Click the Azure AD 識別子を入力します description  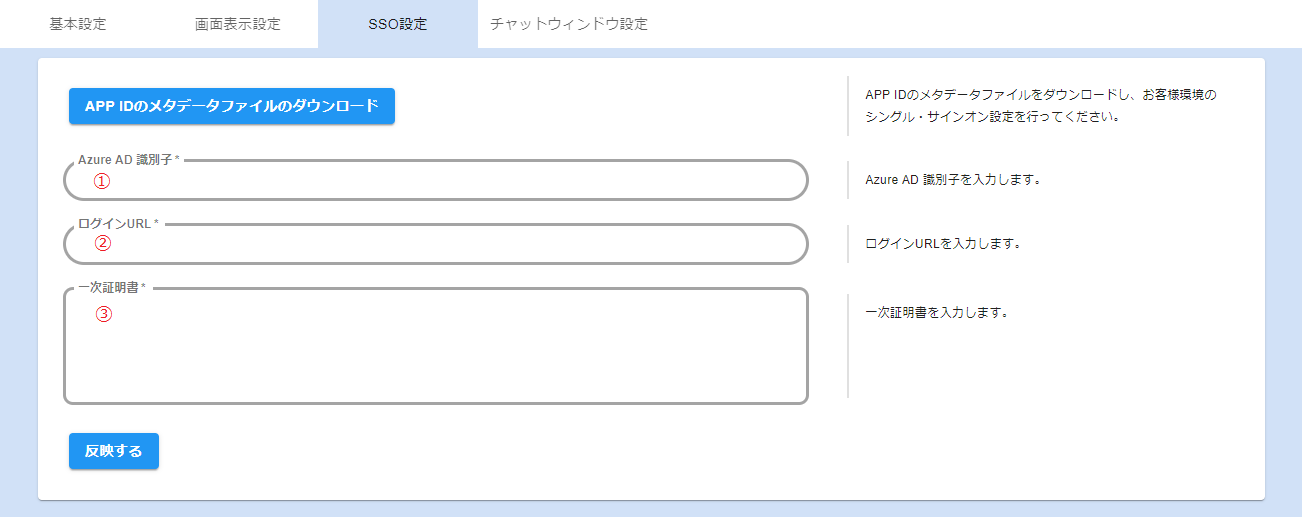point(953,181)
